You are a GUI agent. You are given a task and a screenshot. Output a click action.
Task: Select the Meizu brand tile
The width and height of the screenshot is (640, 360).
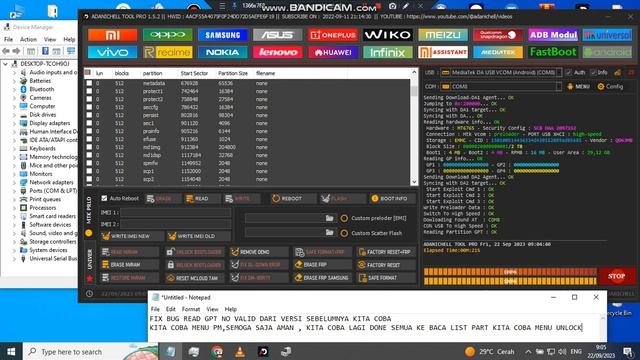(443, 35)
